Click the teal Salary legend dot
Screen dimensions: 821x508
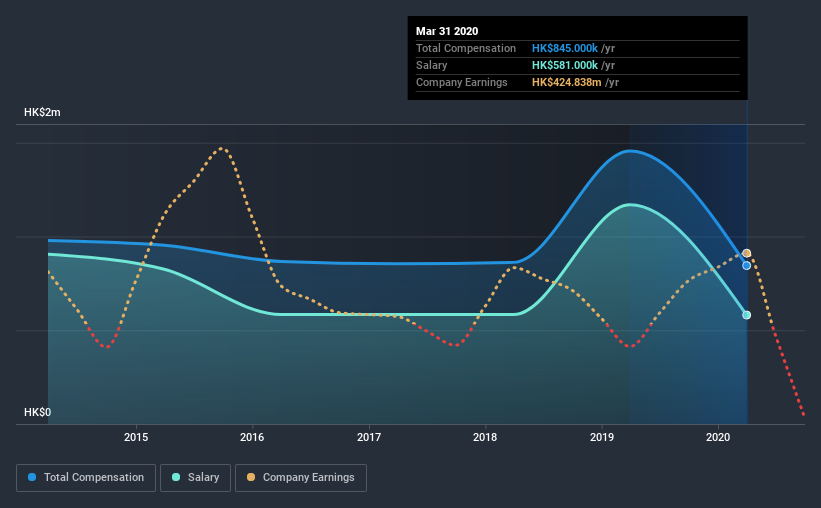coord(176,477)
